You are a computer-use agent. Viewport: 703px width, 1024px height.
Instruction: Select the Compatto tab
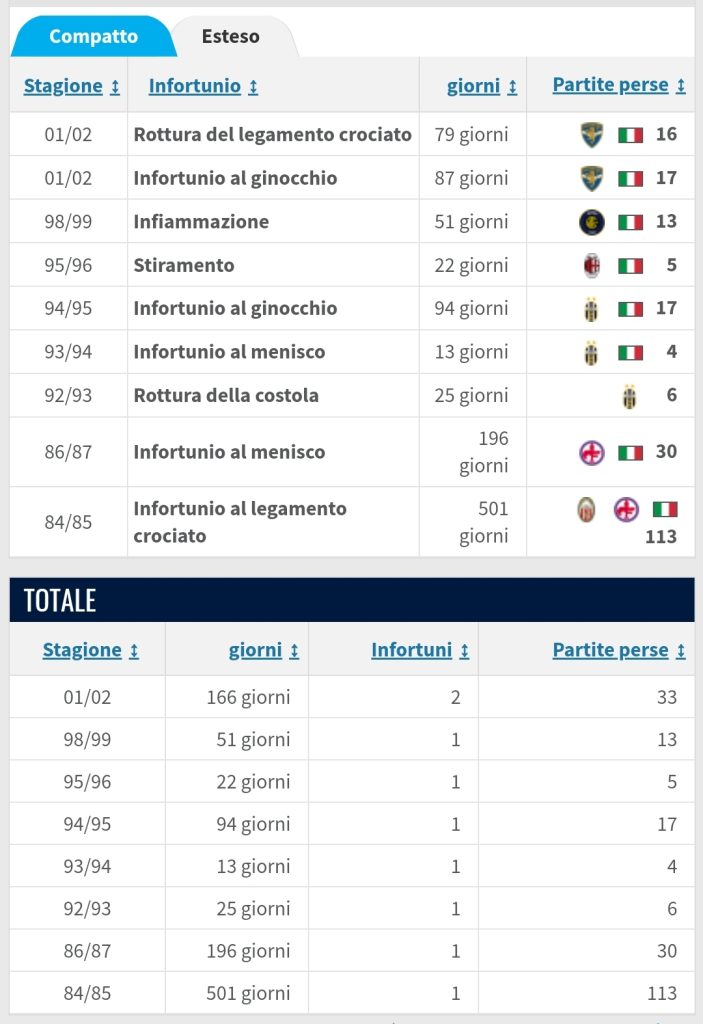[93, 37]
